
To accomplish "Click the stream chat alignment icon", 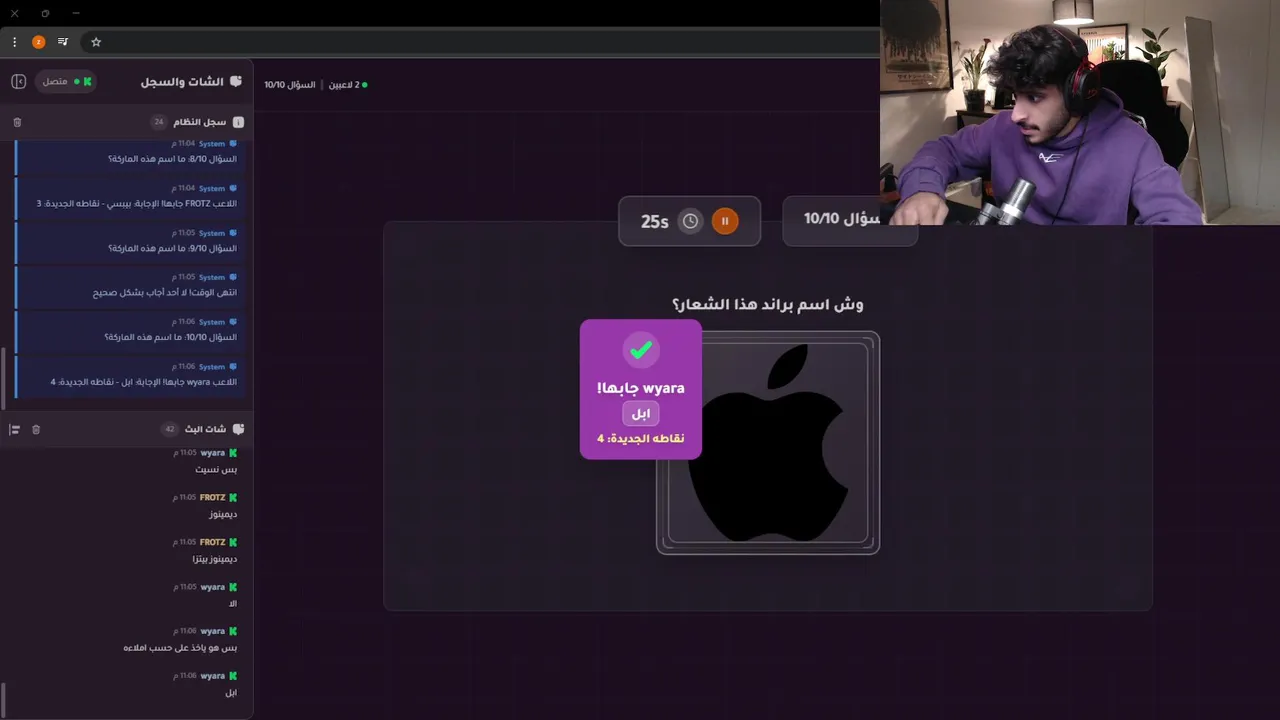I will tap(14, 429).
